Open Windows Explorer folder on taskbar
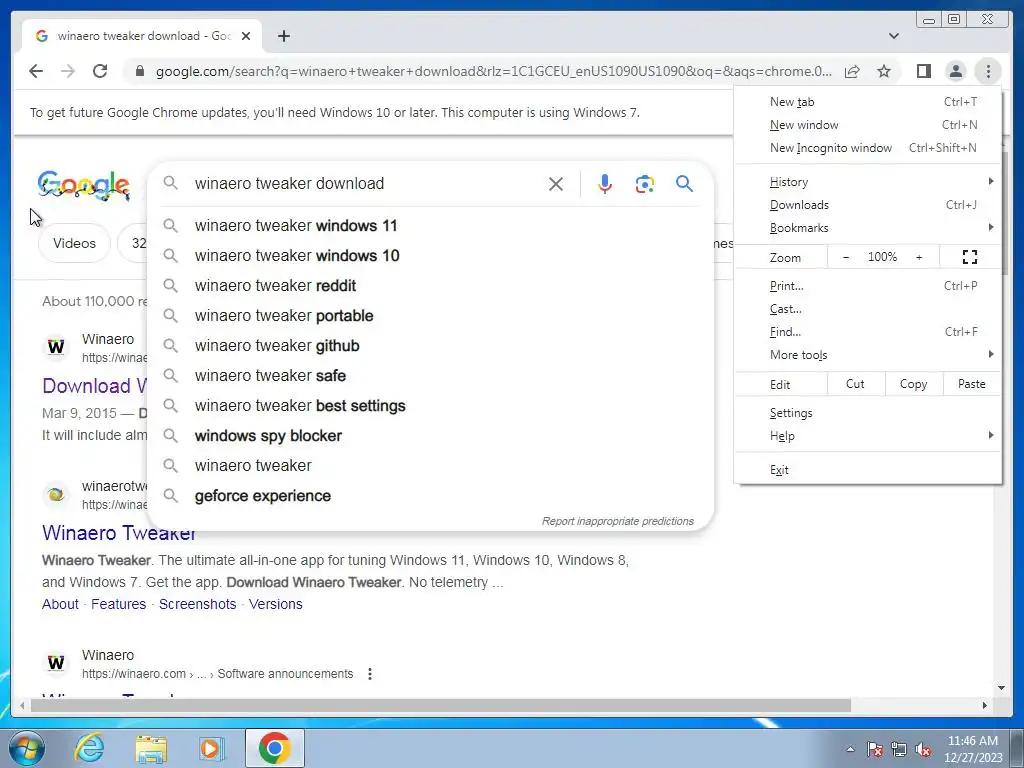 pos(151,748)
